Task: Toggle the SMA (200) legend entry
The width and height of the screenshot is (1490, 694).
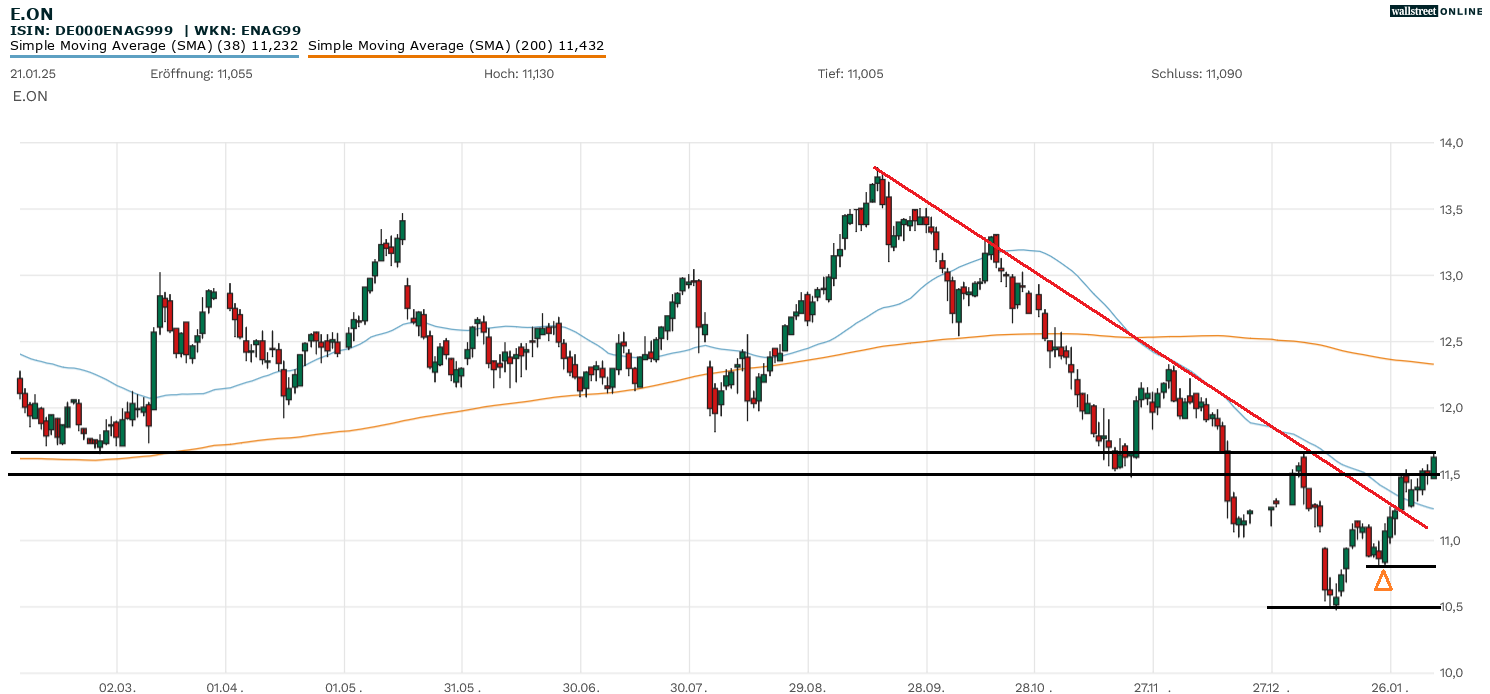Action: [456, 46]
